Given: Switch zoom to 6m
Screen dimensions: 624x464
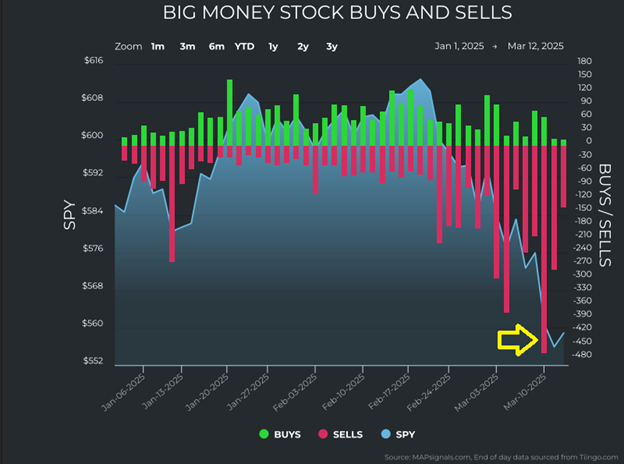Looking at the screenshot, I should coord(216,46).
